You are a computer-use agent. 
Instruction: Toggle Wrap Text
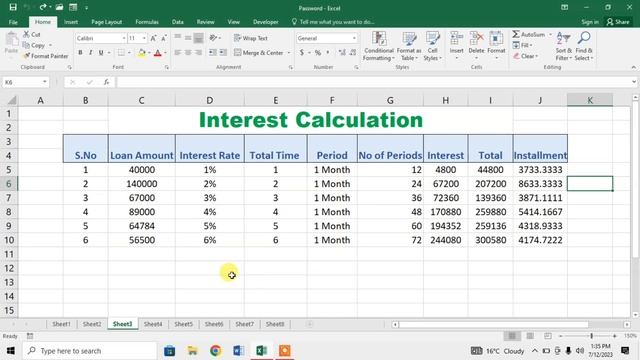point(251,38)
